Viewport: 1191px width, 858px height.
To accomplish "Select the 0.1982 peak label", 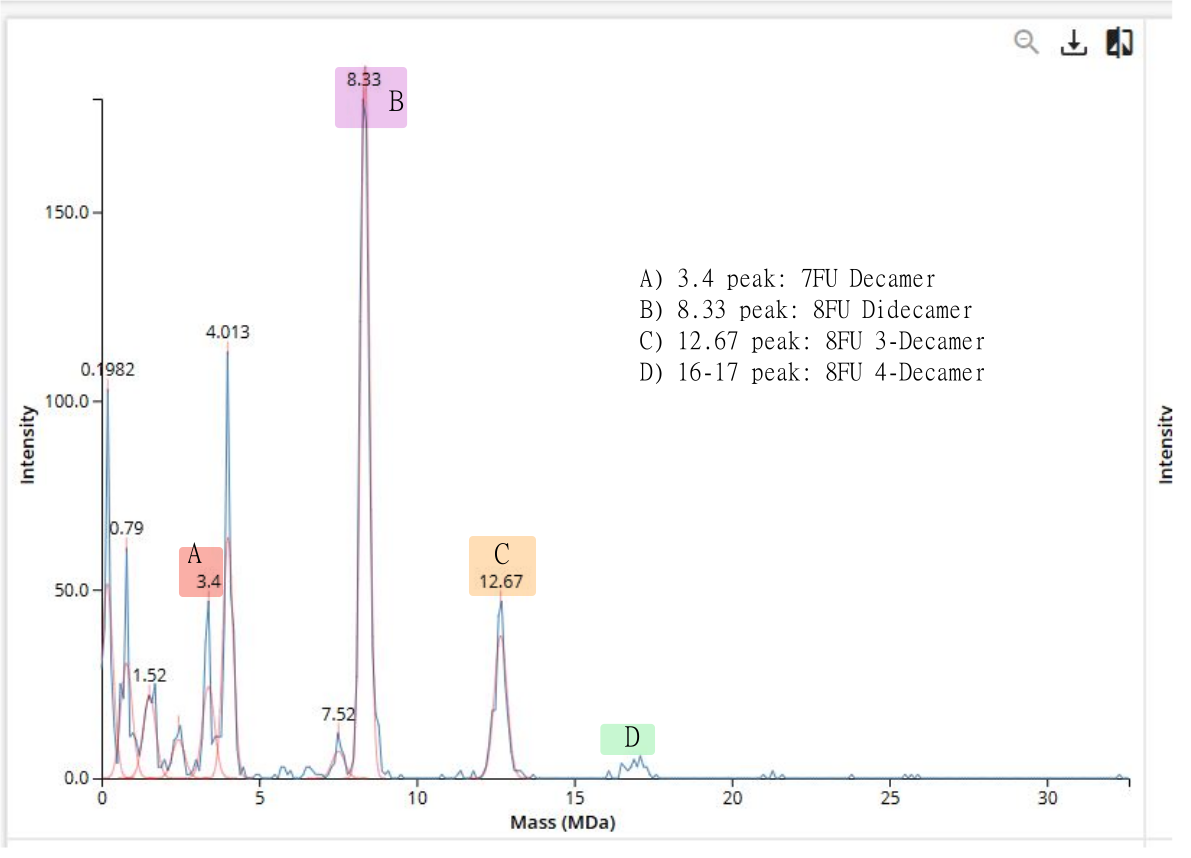I will [108, 369].
